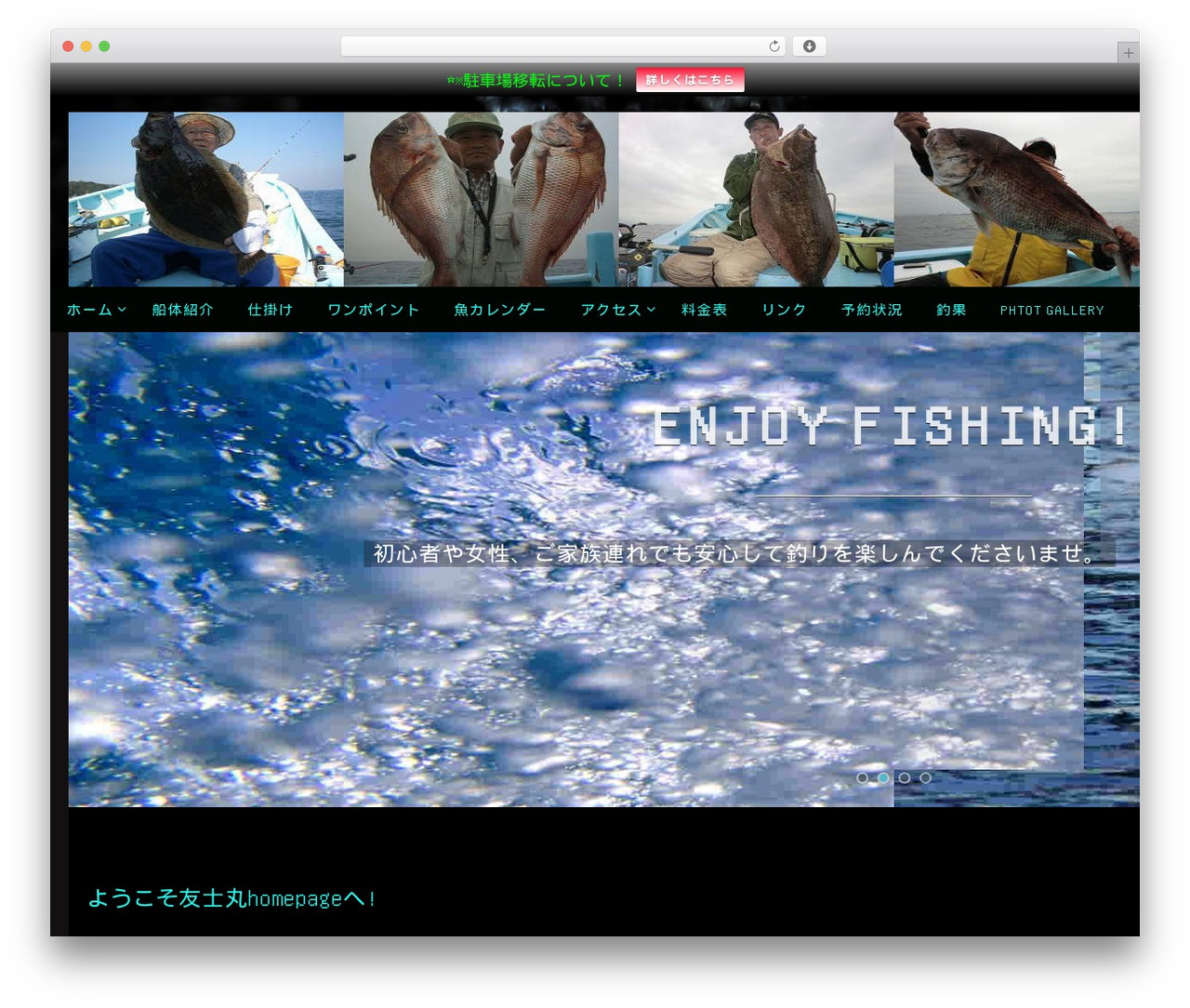This screenshot has width=1190, height=1008.
Task: Select the second slider dot
Action: coord(883,777)
